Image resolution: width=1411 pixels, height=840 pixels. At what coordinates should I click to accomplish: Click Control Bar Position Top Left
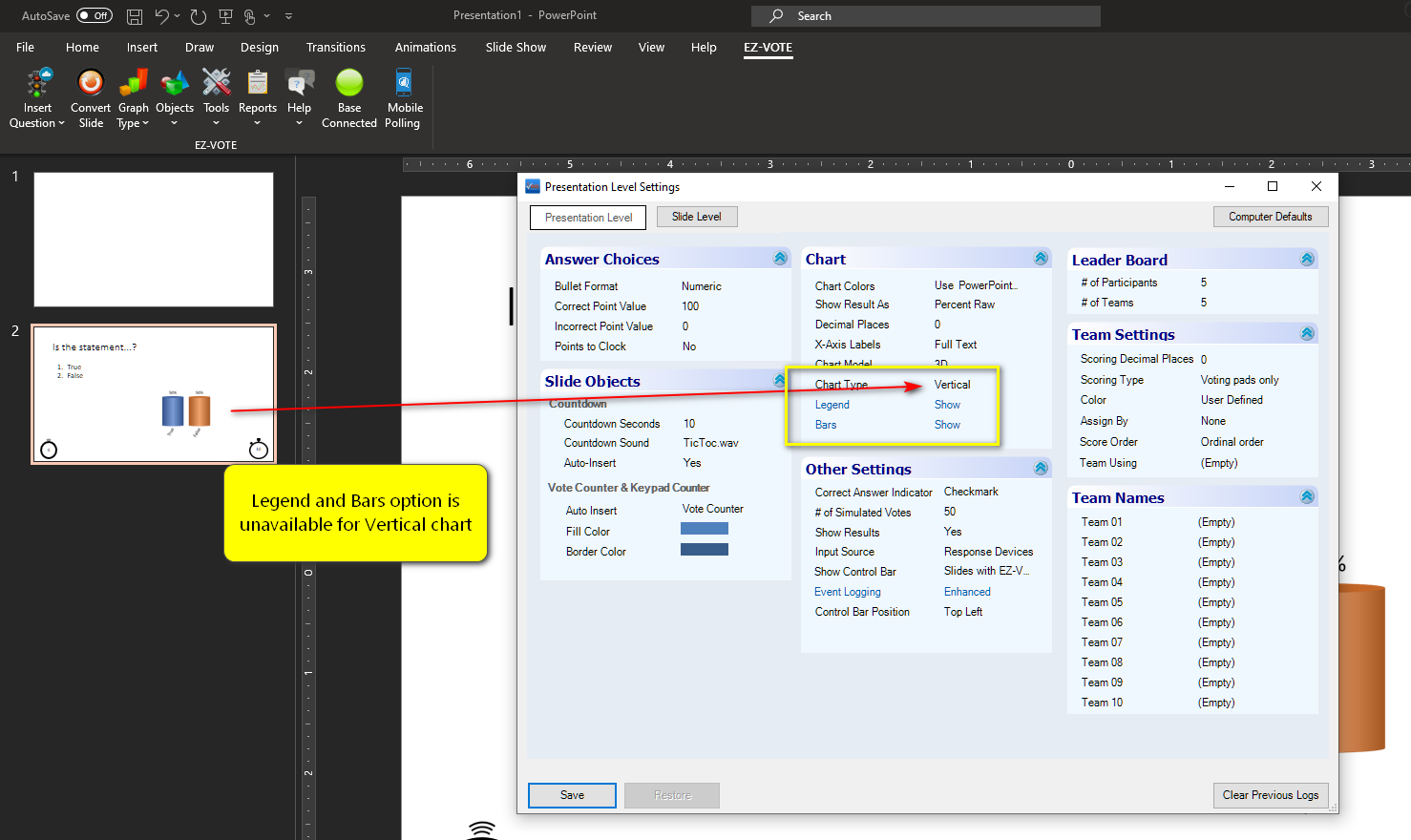pyautogui.click(x=963, y=612)
